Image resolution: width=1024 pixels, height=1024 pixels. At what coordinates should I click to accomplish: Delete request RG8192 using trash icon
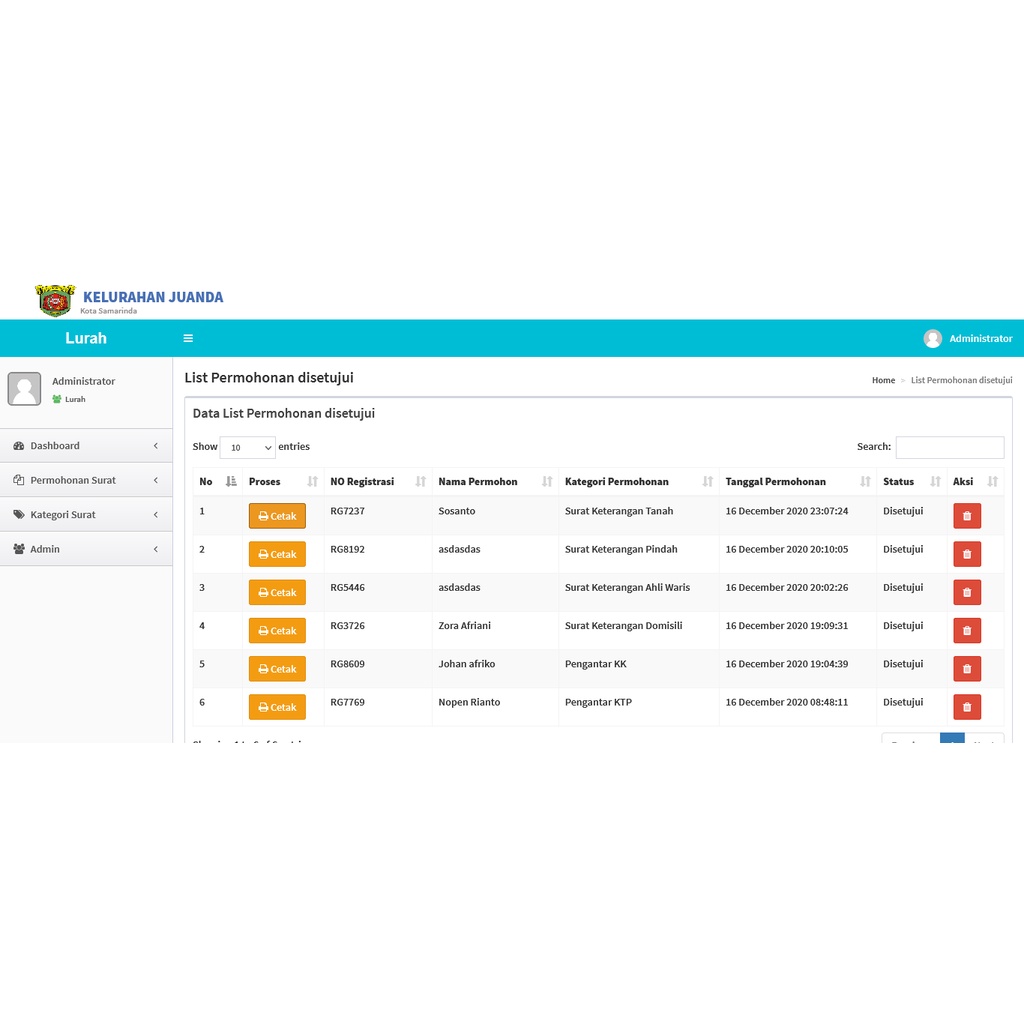pyautogui.click(x=967, y=554)
